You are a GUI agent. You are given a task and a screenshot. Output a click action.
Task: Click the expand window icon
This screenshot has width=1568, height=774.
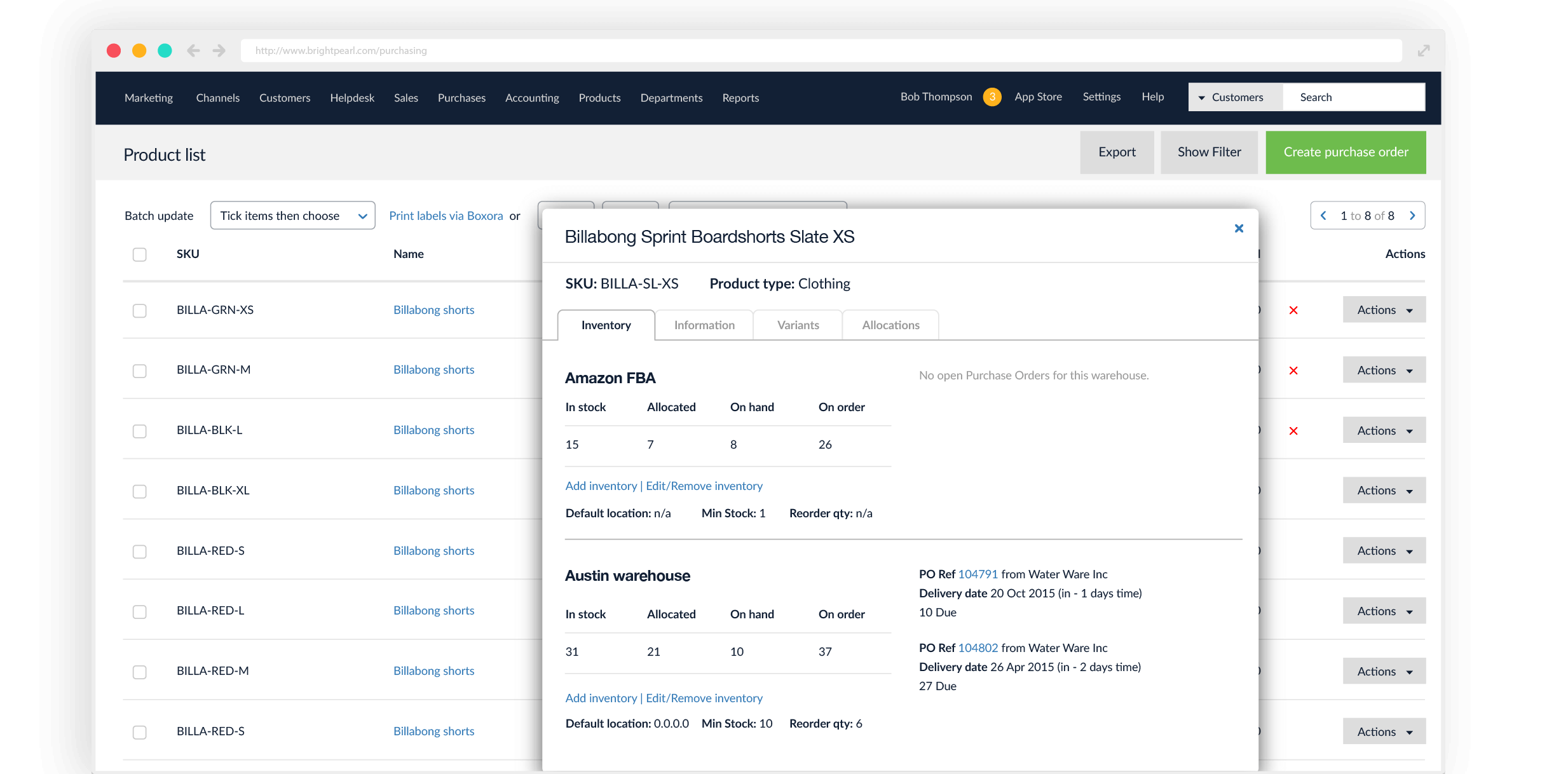tap(1423, 51)
